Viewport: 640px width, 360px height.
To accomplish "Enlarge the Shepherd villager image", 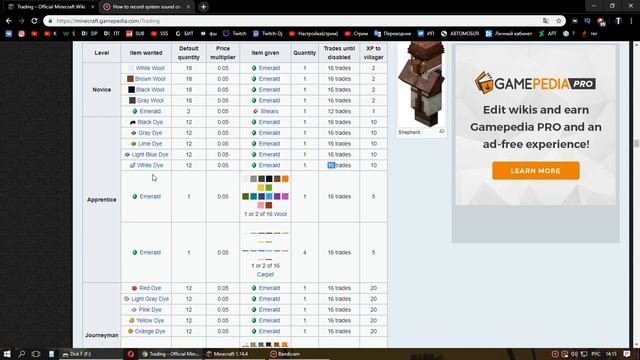I will click(442, 131).
